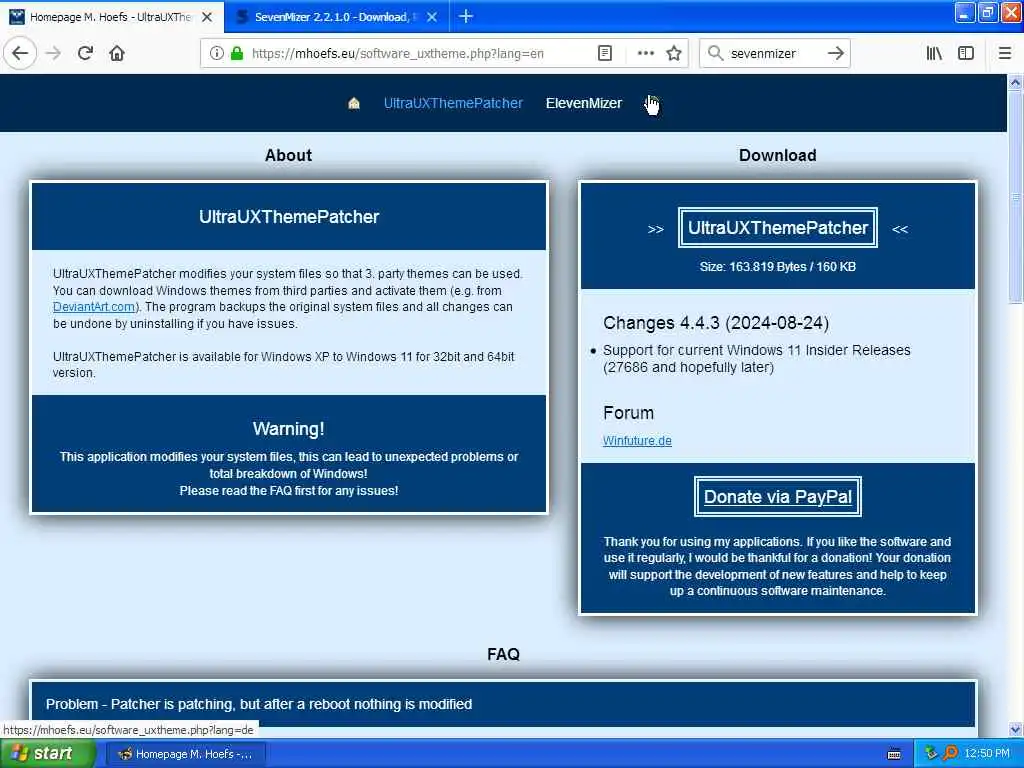Screen dimensions: 1024x768
Task: Download UltraUXThemePatcher via boxed button
Action: point(778,227)
